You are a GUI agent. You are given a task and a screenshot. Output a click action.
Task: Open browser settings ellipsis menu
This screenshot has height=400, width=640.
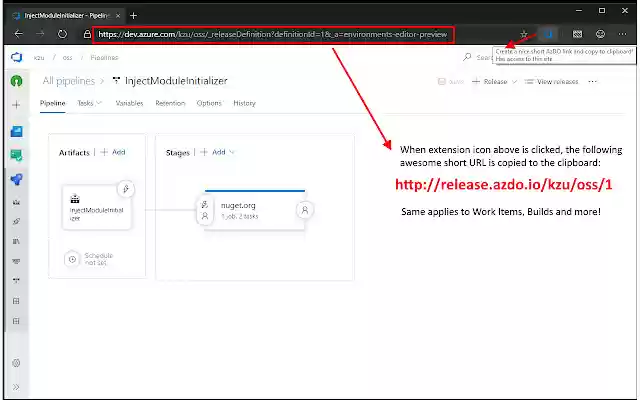point(622,34)
